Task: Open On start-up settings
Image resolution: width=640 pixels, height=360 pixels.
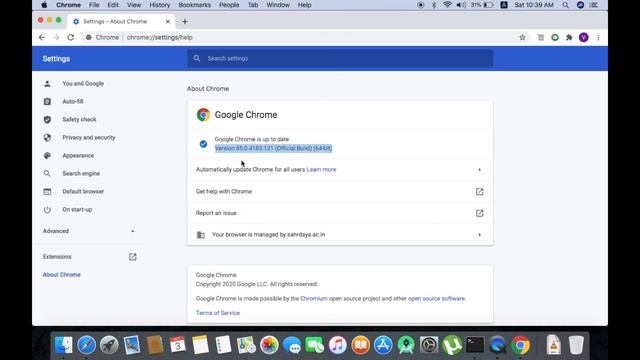Action: (77, 209)
